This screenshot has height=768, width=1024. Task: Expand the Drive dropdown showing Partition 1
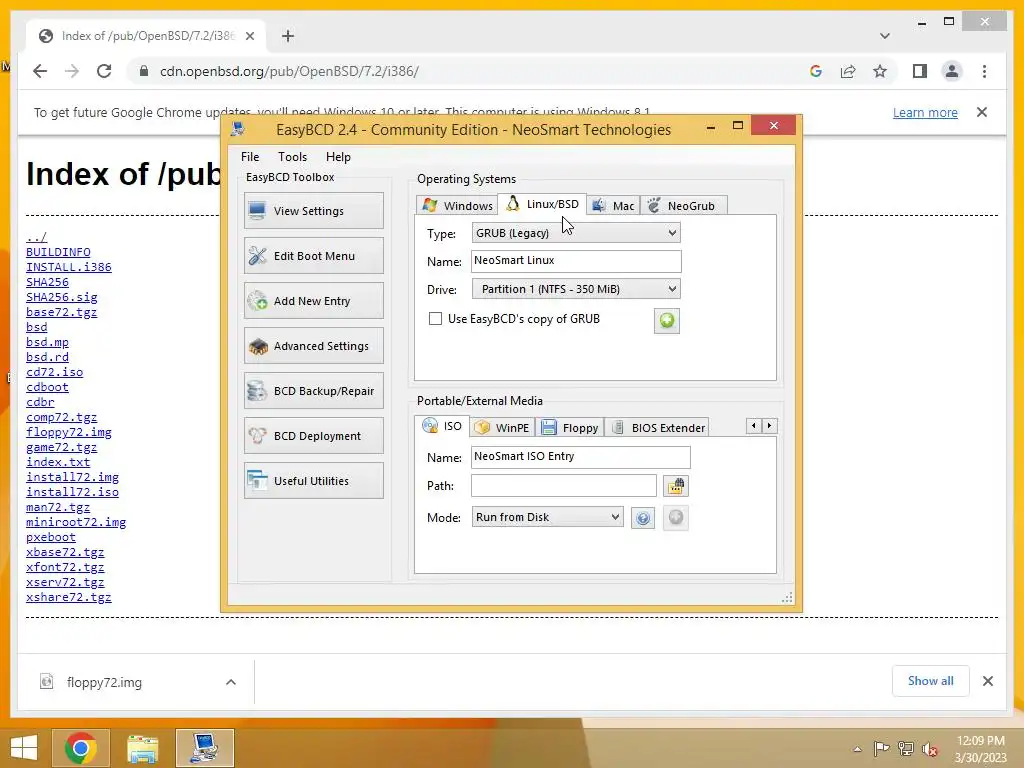tap(576, 289)
